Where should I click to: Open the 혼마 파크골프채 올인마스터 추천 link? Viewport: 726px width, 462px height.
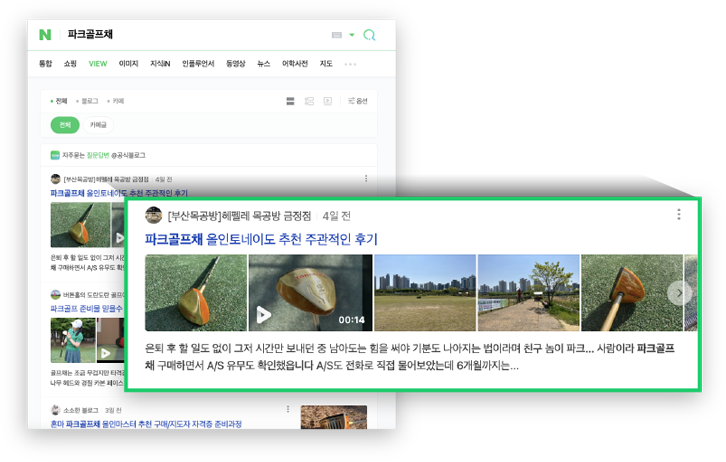146,424
